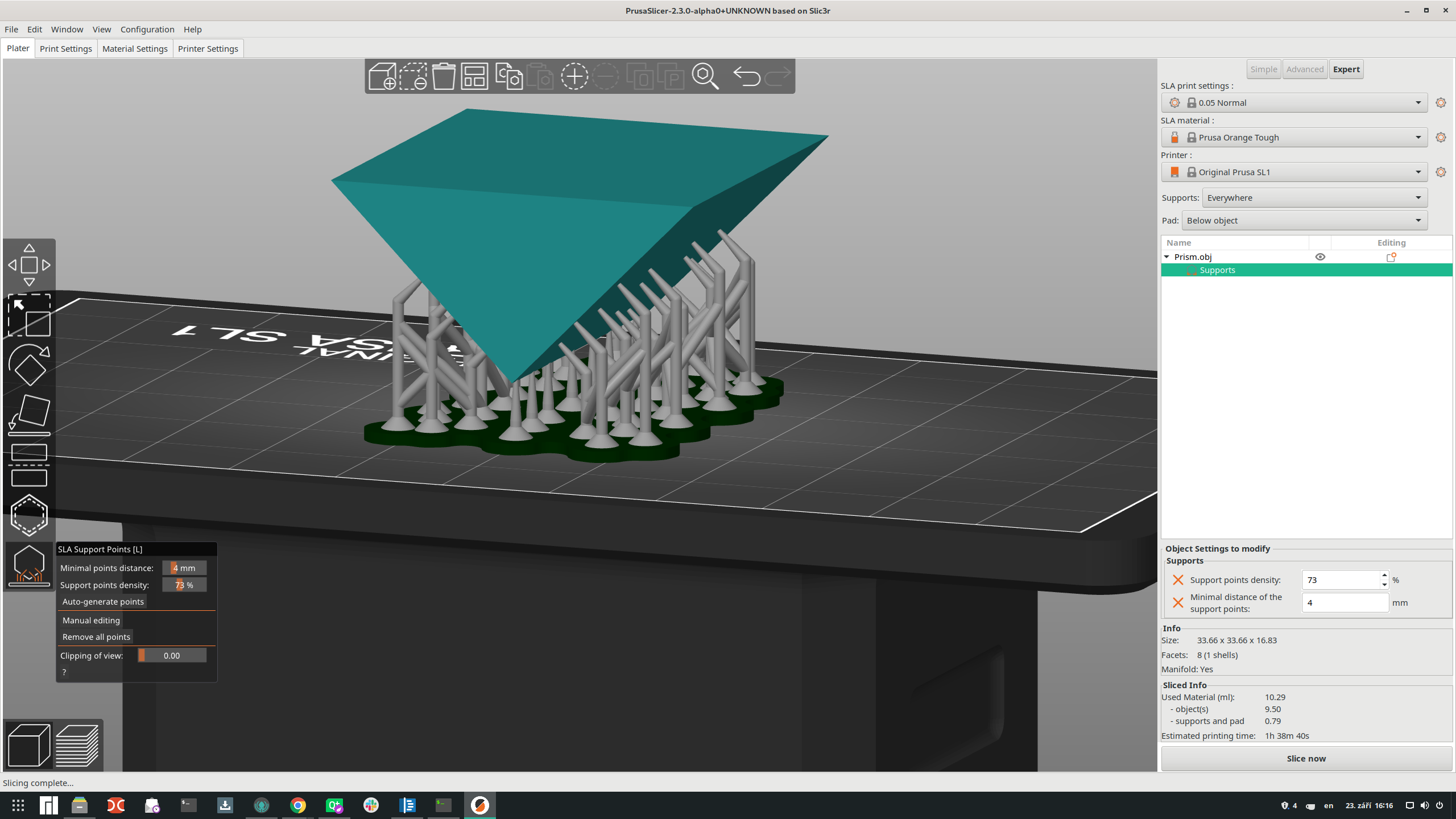This screenshot has height=819, width=1456.
Task: Click the Delete all objects icon
Action: tap(444, 76)
